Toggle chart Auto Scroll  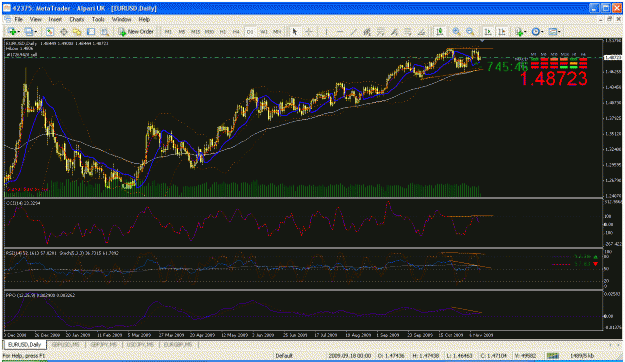coord(487,31)
